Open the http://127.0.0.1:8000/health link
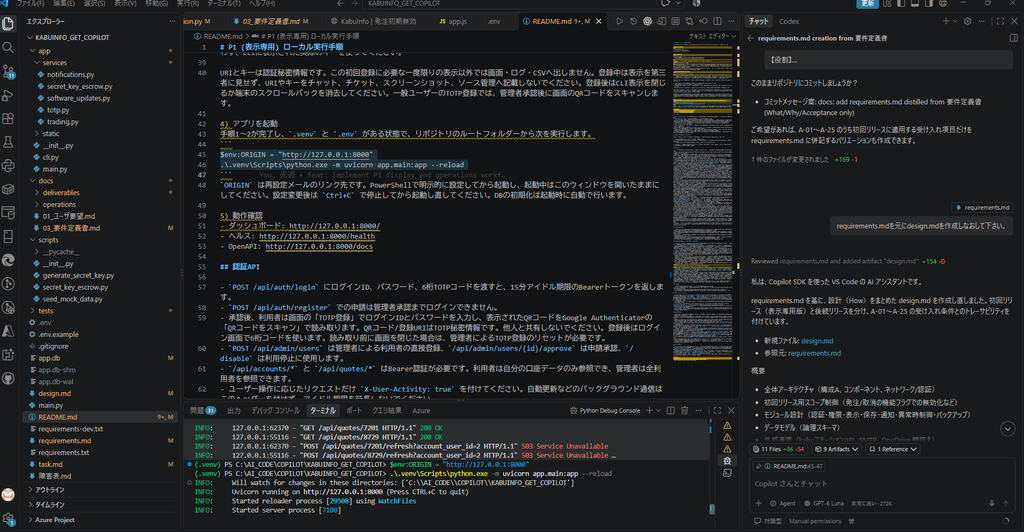 click(317, 236)
